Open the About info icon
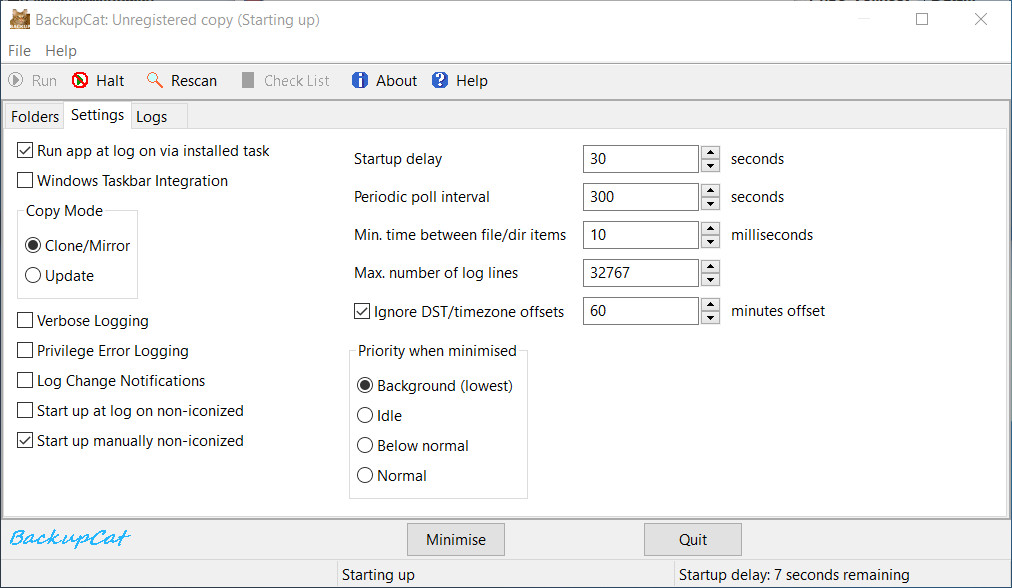 (x=359, y=80)
